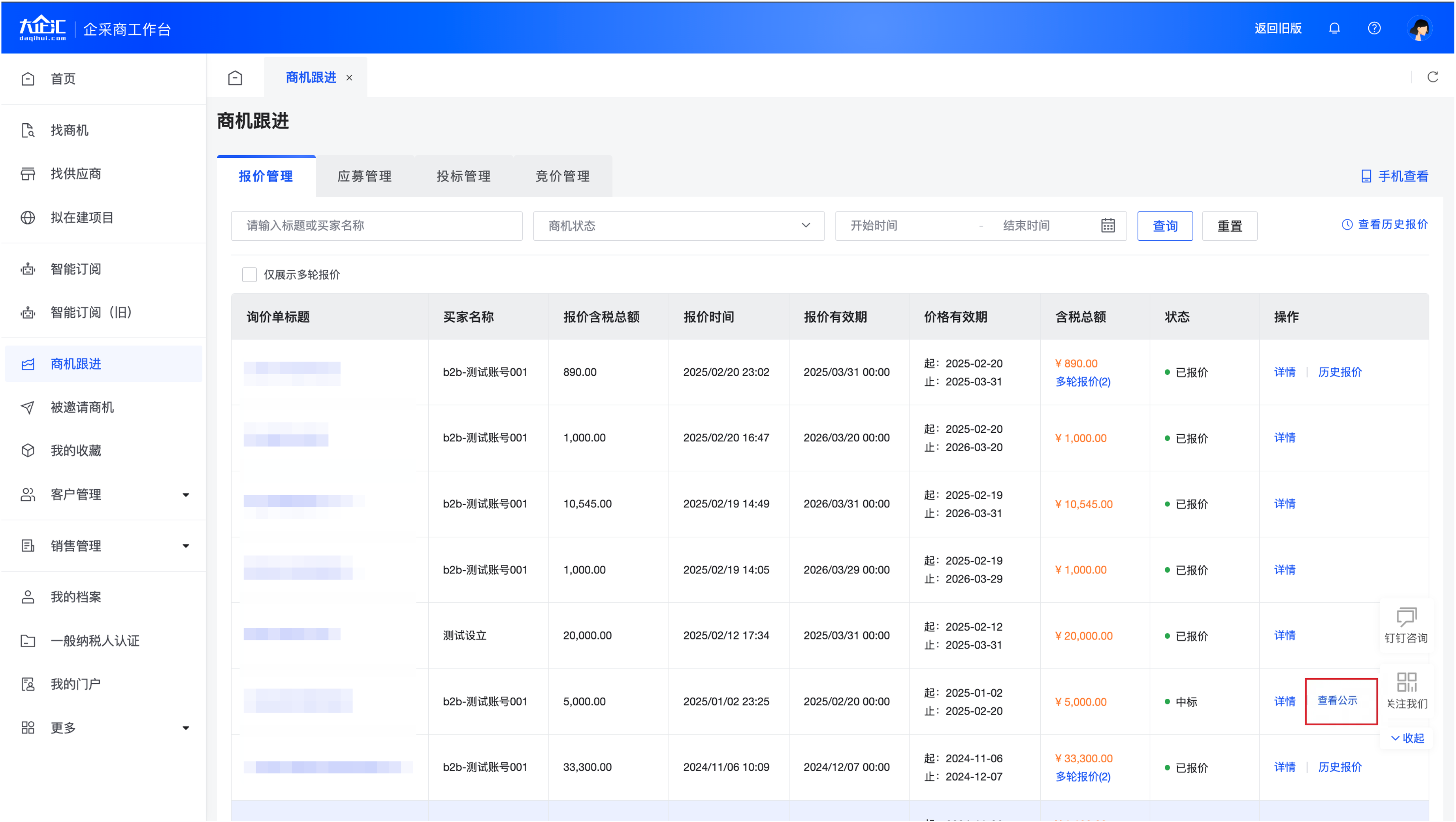Select 商机跟进 sidebar item
The width and height of the screenshot is (1456, 822).
104,364
